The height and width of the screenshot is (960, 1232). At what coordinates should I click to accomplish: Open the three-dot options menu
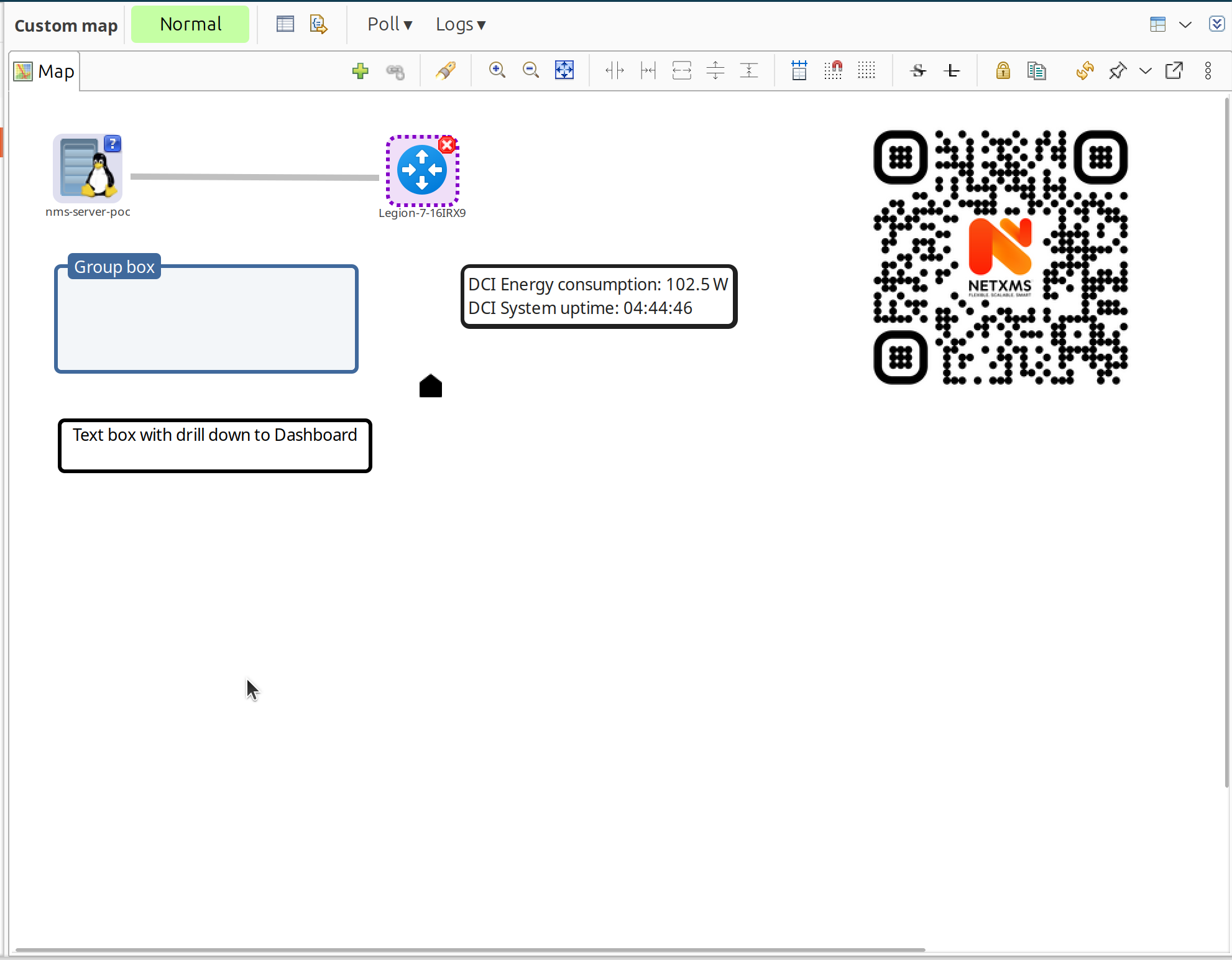(1208, 70)
